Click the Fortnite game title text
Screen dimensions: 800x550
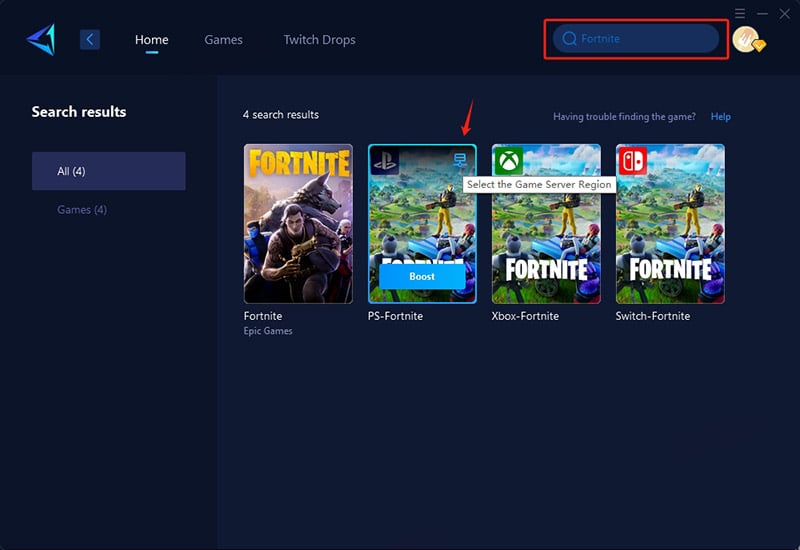(x=263, y=316)
